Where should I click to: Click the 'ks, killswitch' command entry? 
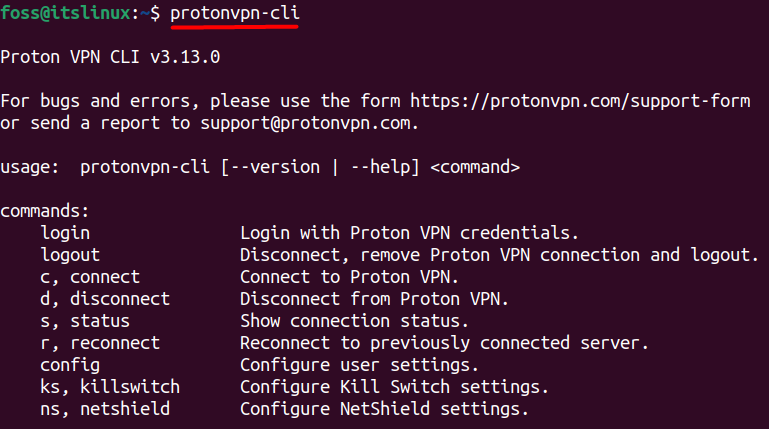110,387
